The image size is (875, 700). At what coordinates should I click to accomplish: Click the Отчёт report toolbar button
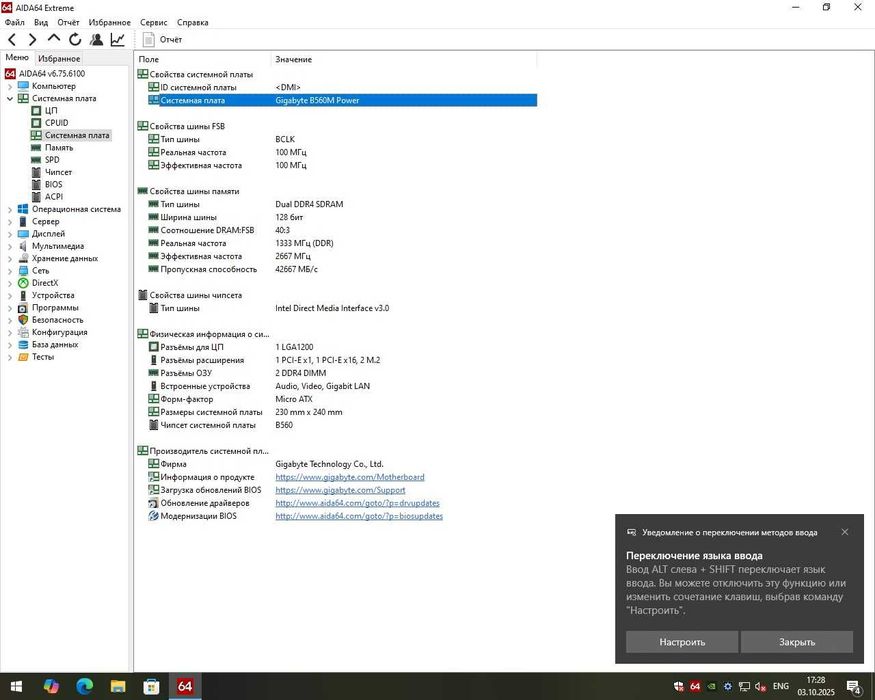click(162, 40)
